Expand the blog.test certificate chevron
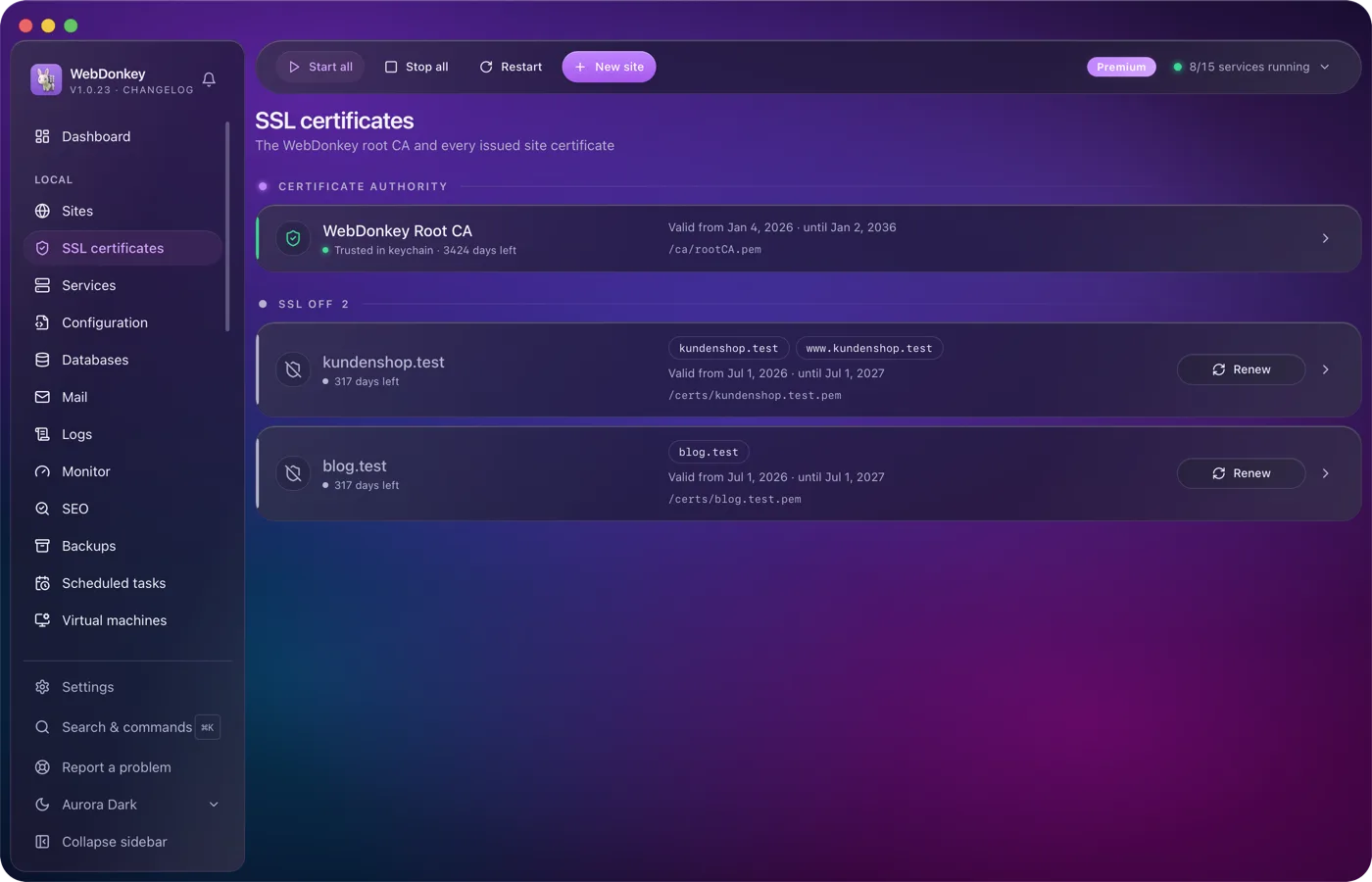 coord(1325,473)
